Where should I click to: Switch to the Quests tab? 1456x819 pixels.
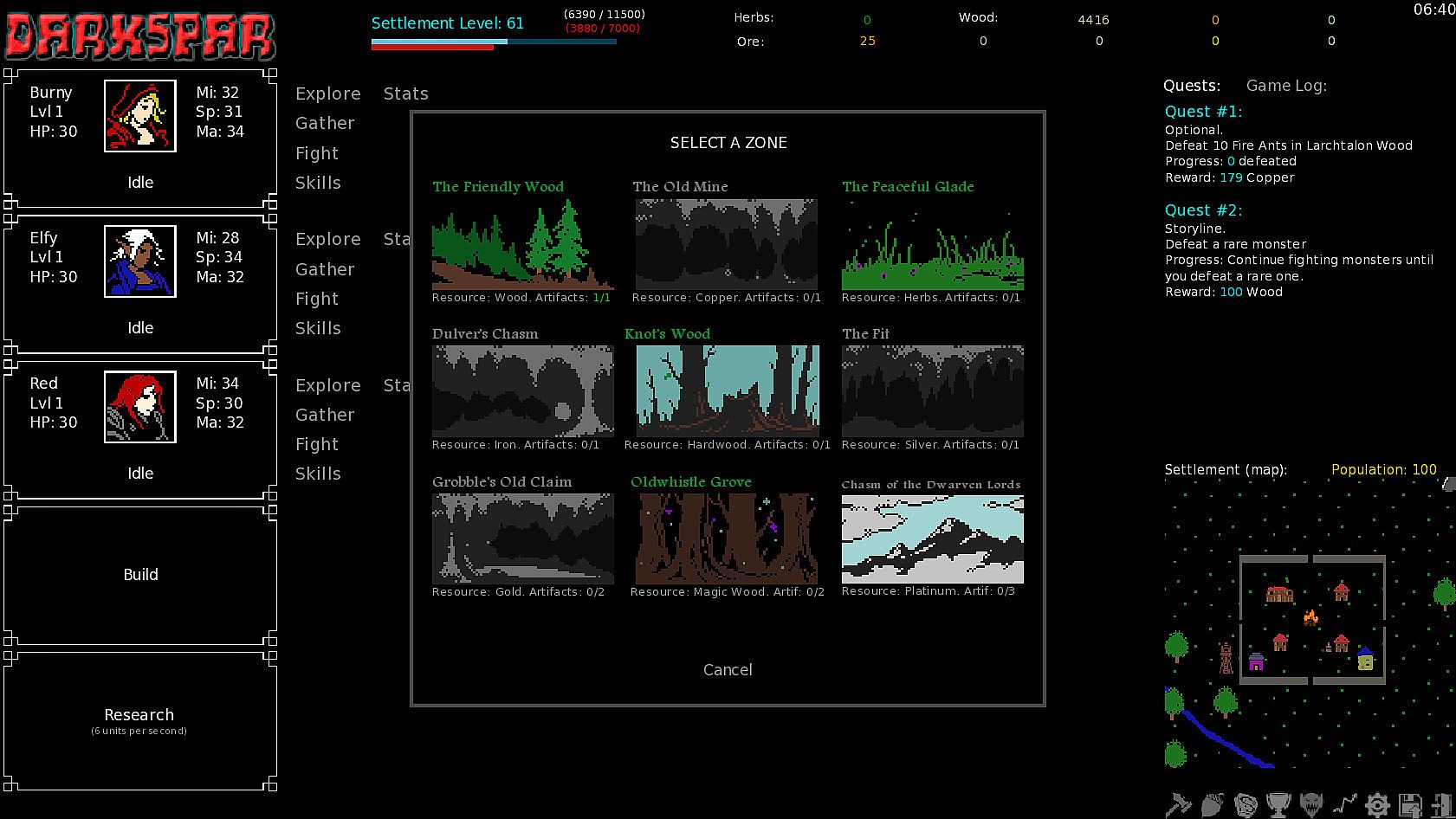pyautogui.click(x=1192, y=85)
